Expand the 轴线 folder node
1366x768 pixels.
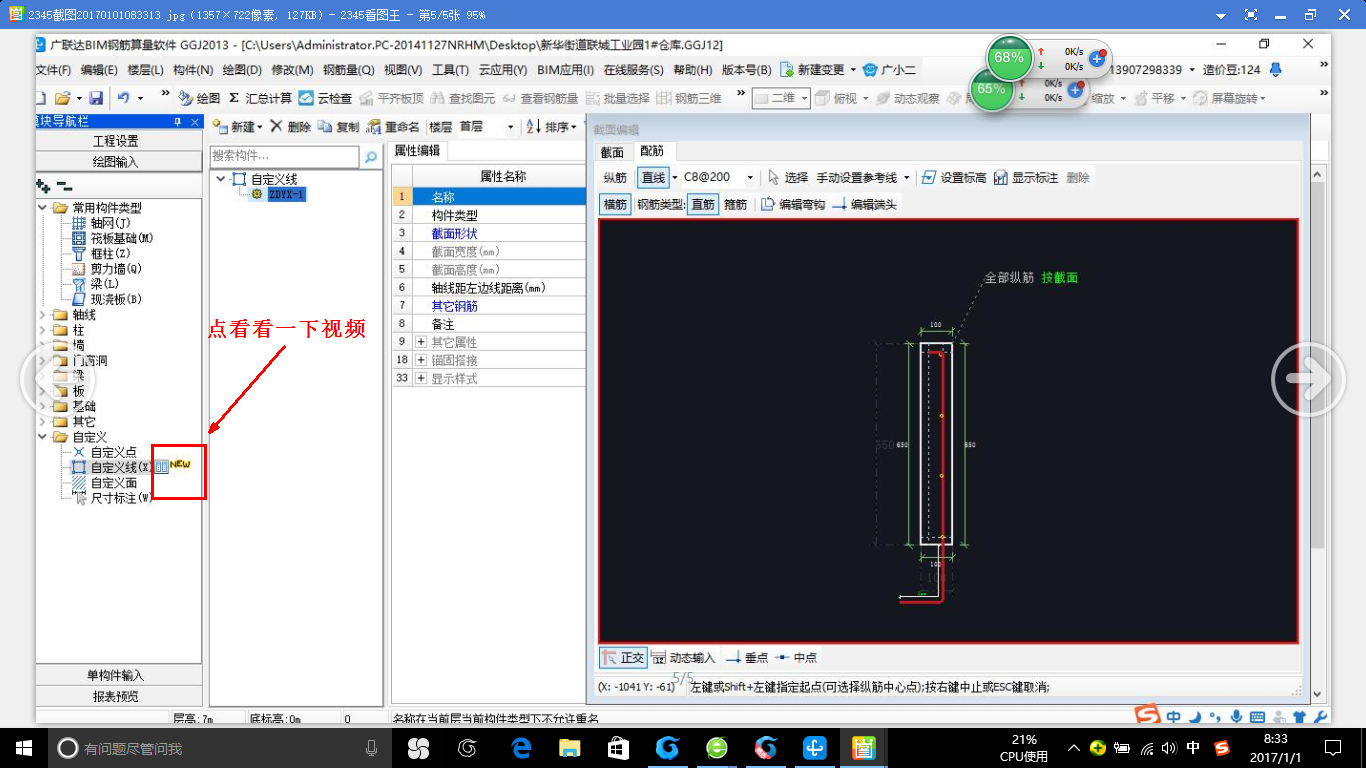(43, 314)
